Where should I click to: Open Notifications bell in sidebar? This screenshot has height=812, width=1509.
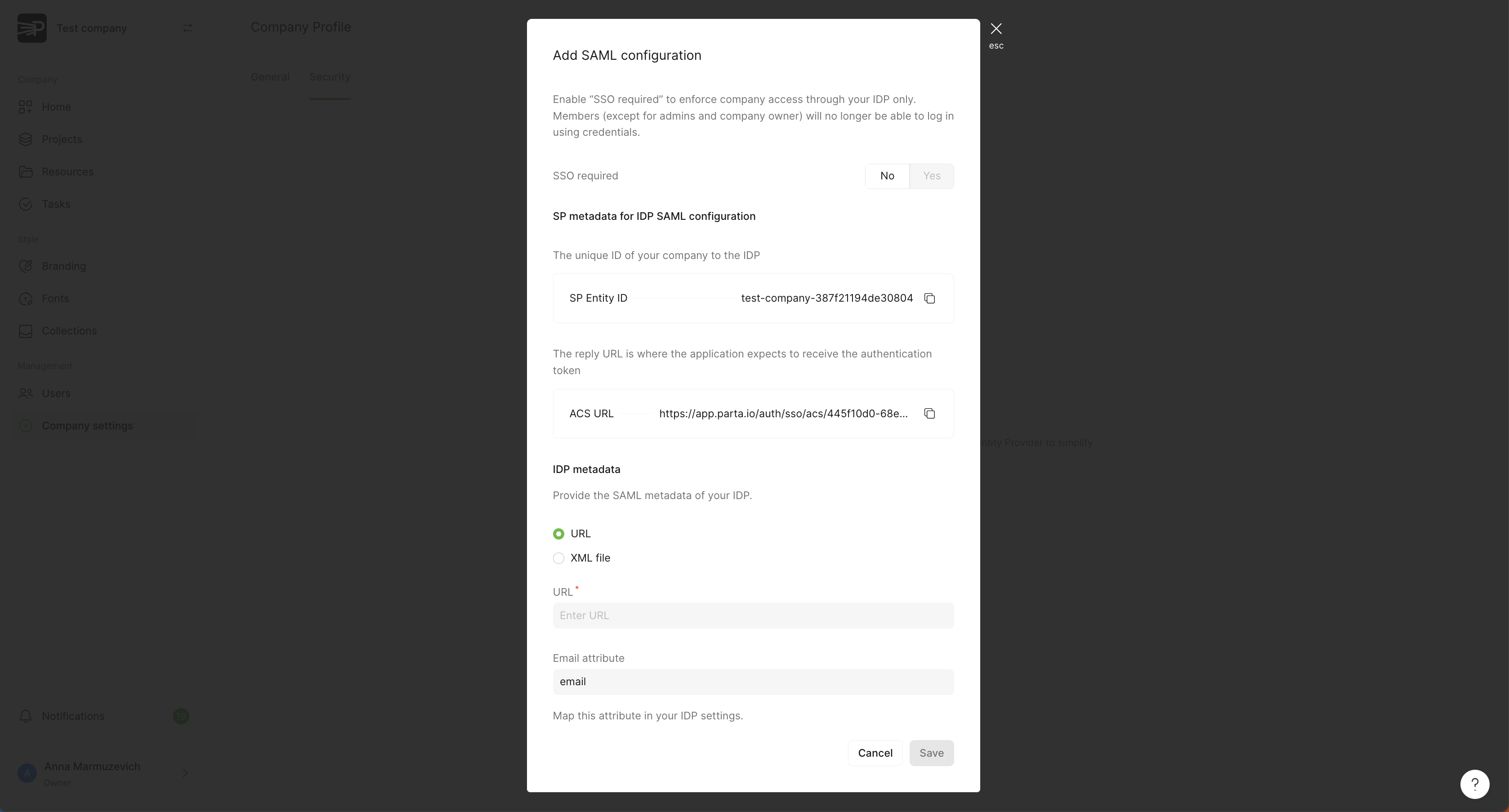coord(26,716)
